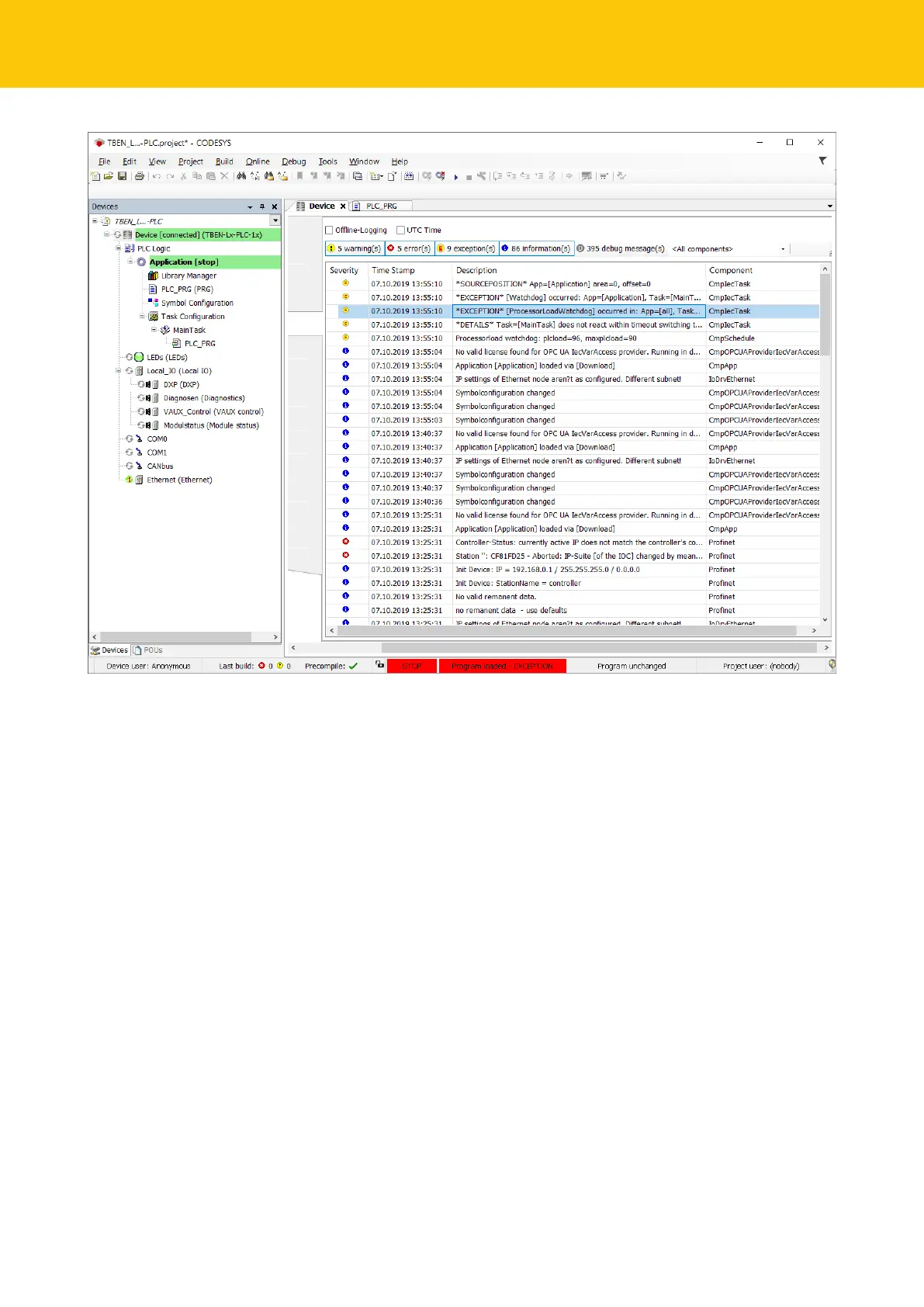Open the Project menu
924x1307 pixels.
[190, 161]
